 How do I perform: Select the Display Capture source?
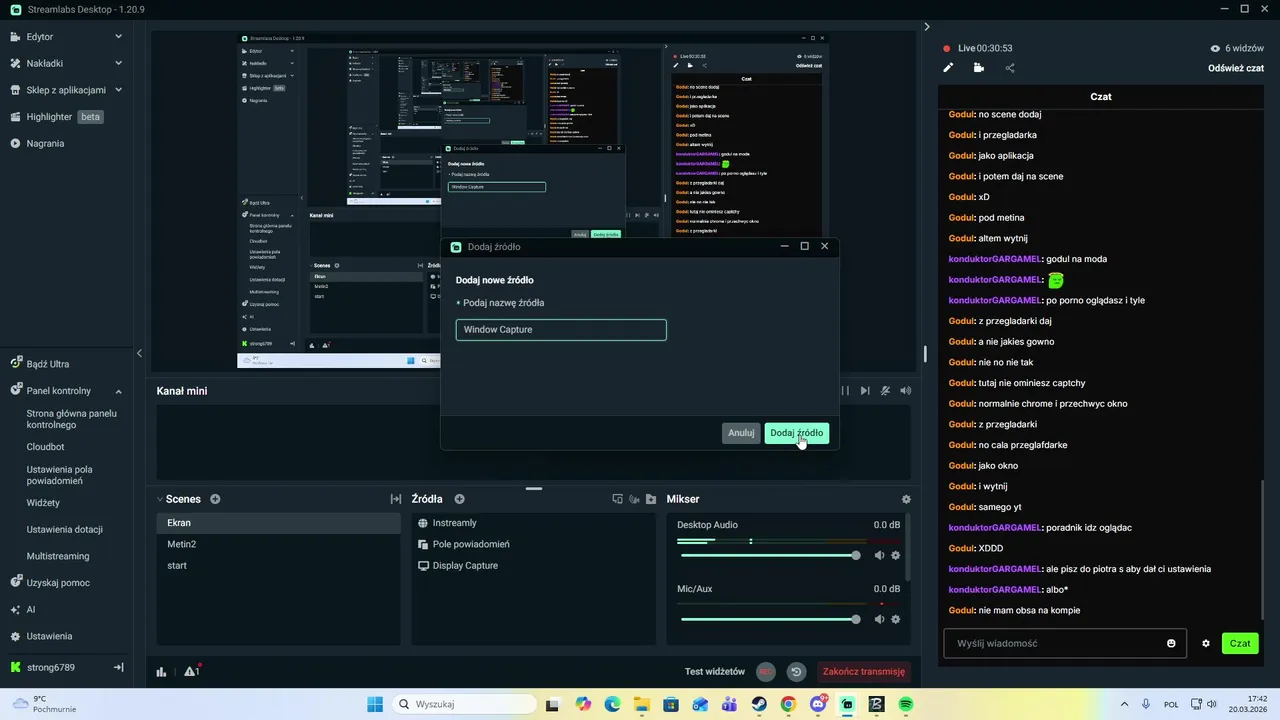[534, 565]
